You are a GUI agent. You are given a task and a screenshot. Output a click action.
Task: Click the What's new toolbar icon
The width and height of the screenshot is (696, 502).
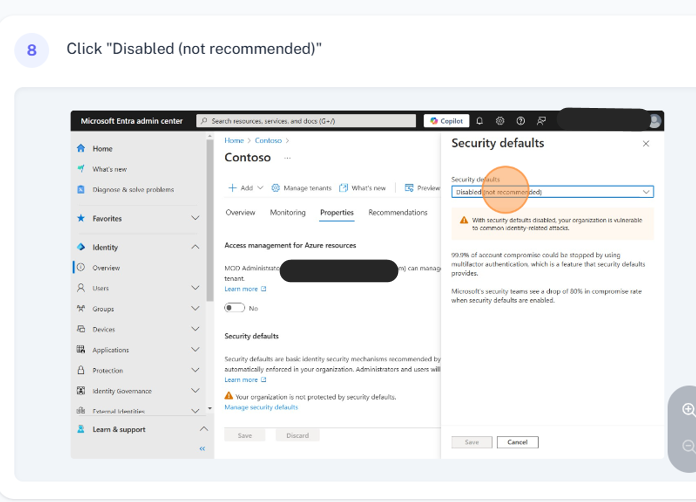click(x=343, y=188)
